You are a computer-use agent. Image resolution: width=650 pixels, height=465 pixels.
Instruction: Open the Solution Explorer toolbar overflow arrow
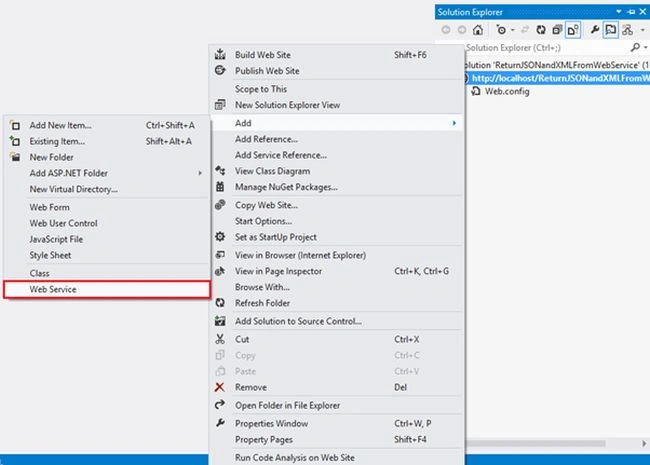point(643,30)
